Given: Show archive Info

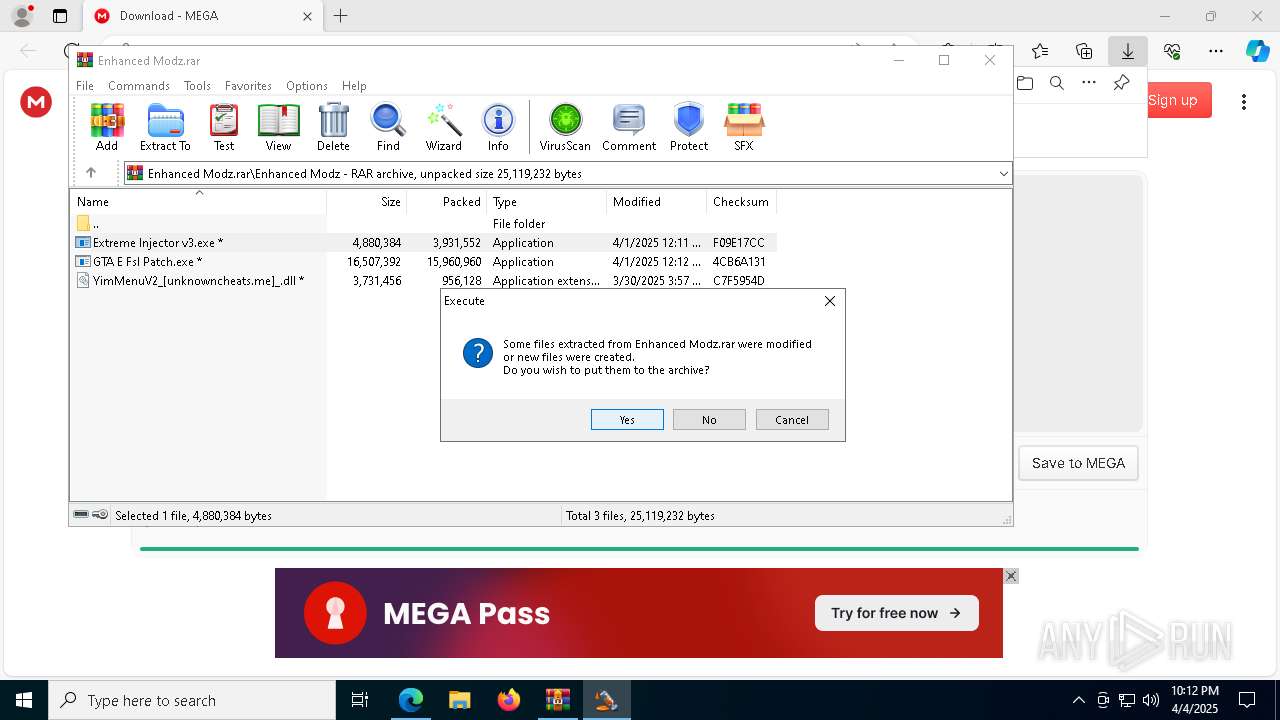Looking at the screenshot, I should pos(498,127).
